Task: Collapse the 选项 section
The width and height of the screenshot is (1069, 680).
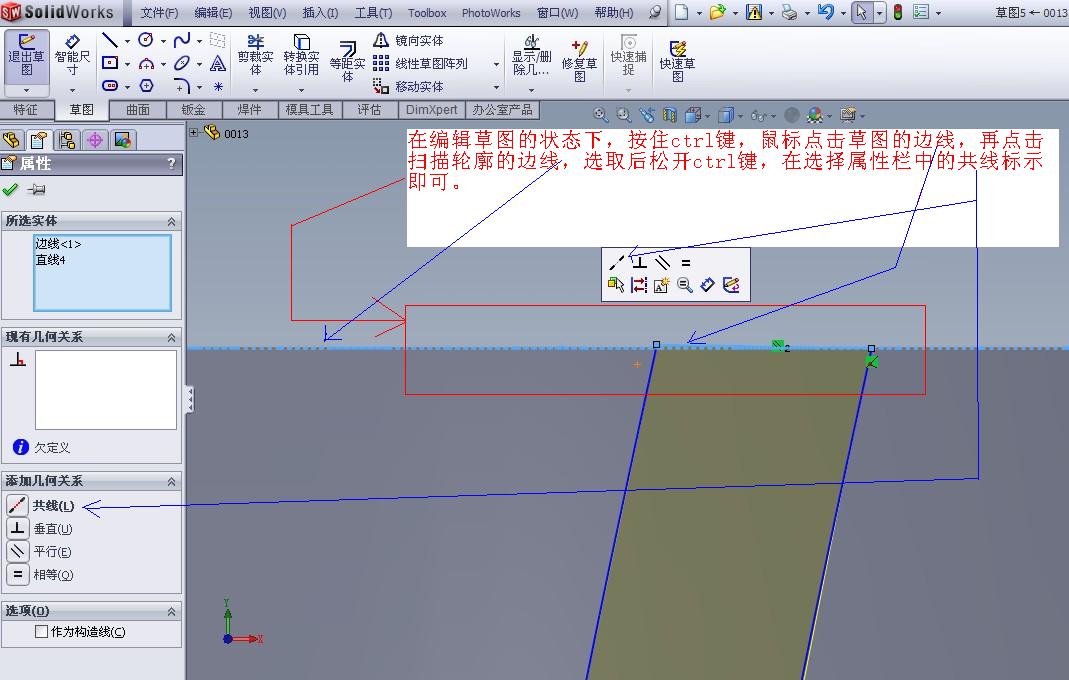Action: (171, 612)
